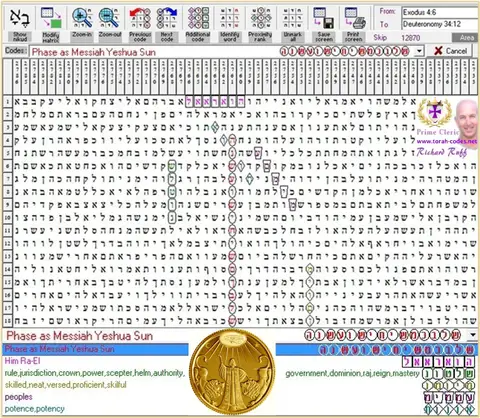
Task: Click the Zoom-in magnifier icon
Action: (x=82, y=18)
